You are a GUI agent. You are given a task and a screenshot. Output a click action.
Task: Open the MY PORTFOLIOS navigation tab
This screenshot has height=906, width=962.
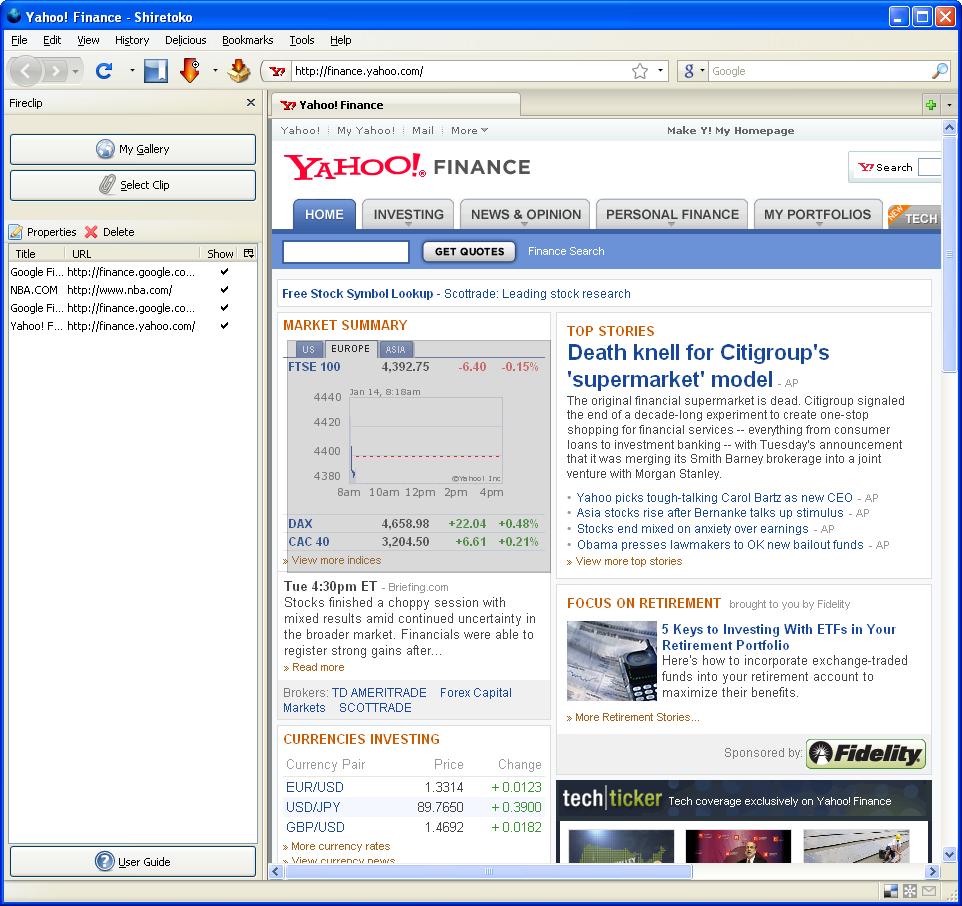point(818,214)
